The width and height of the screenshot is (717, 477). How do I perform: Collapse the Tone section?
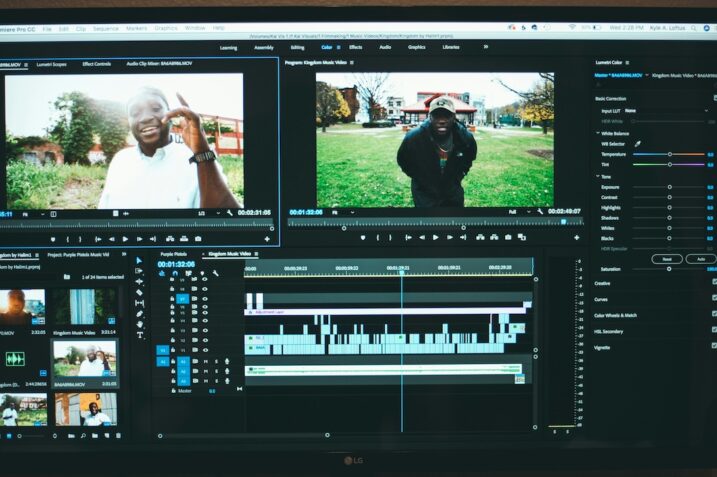[x=598, y=176]
